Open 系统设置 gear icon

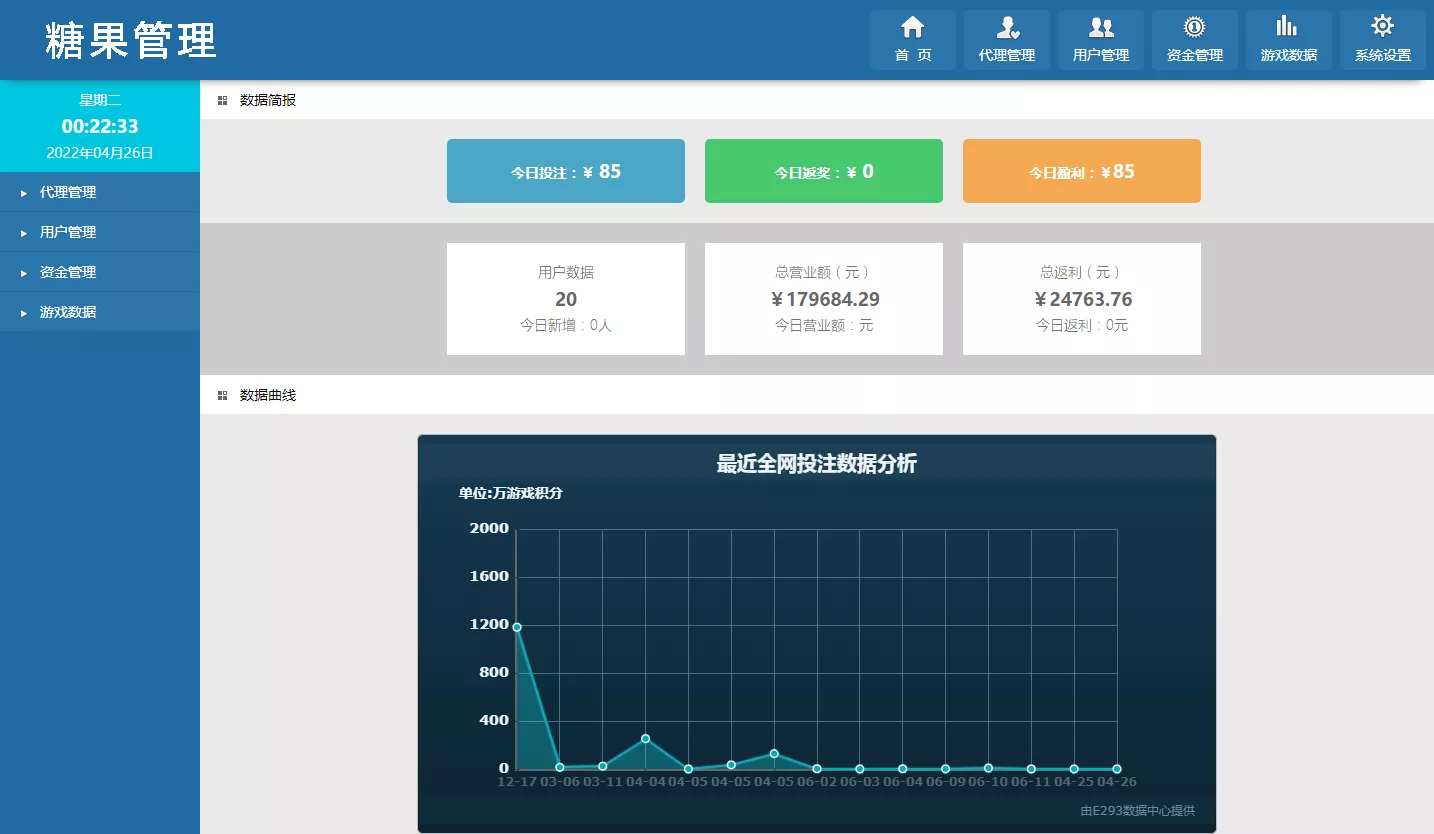pos(1382,27)
